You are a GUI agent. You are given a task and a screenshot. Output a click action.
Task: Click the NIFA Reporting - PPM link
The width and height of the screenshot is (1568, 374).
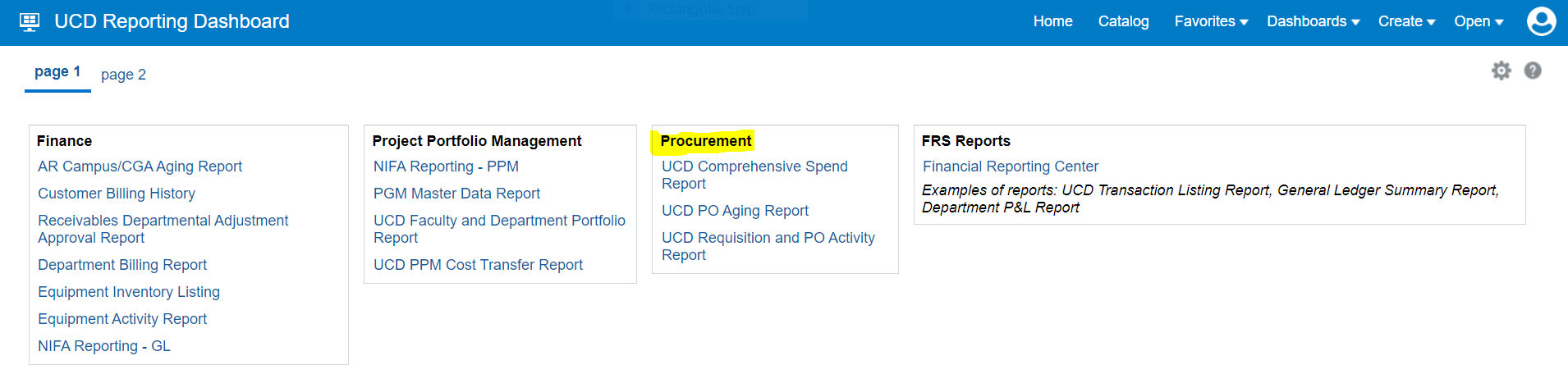(446, 166)
